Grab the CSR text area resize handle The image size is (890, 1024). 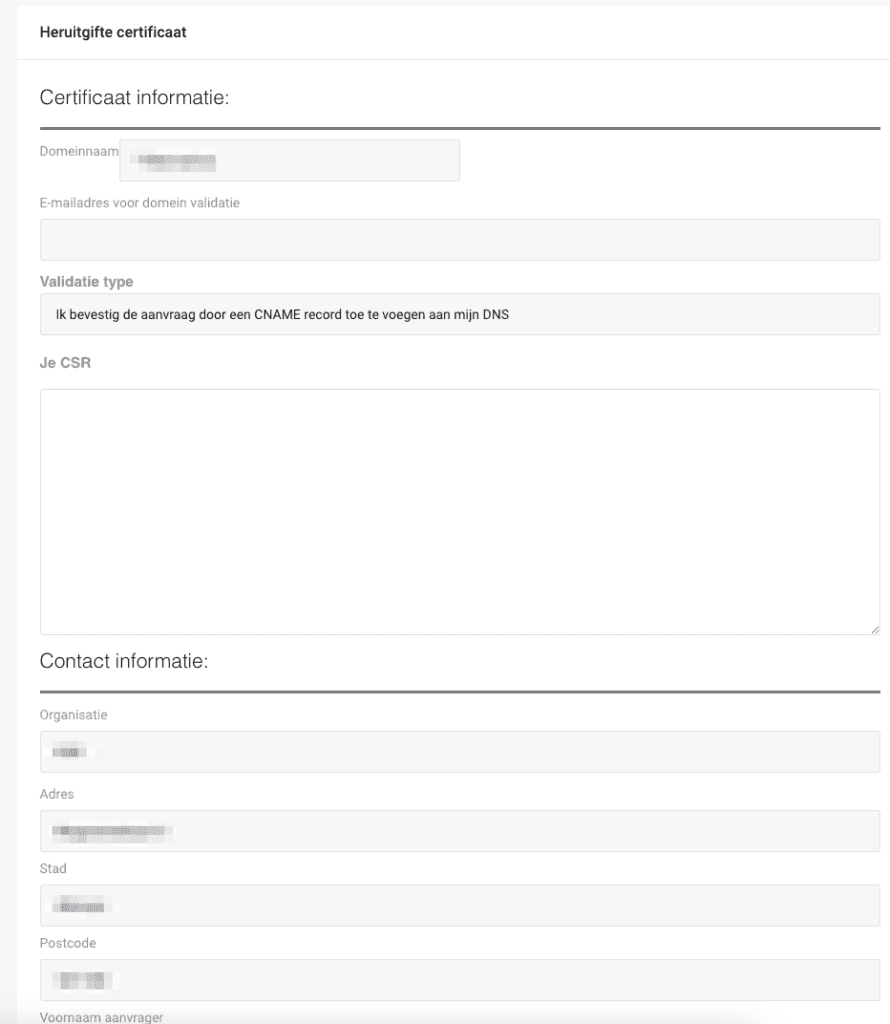pyautogui.click(x=875, y=629)
